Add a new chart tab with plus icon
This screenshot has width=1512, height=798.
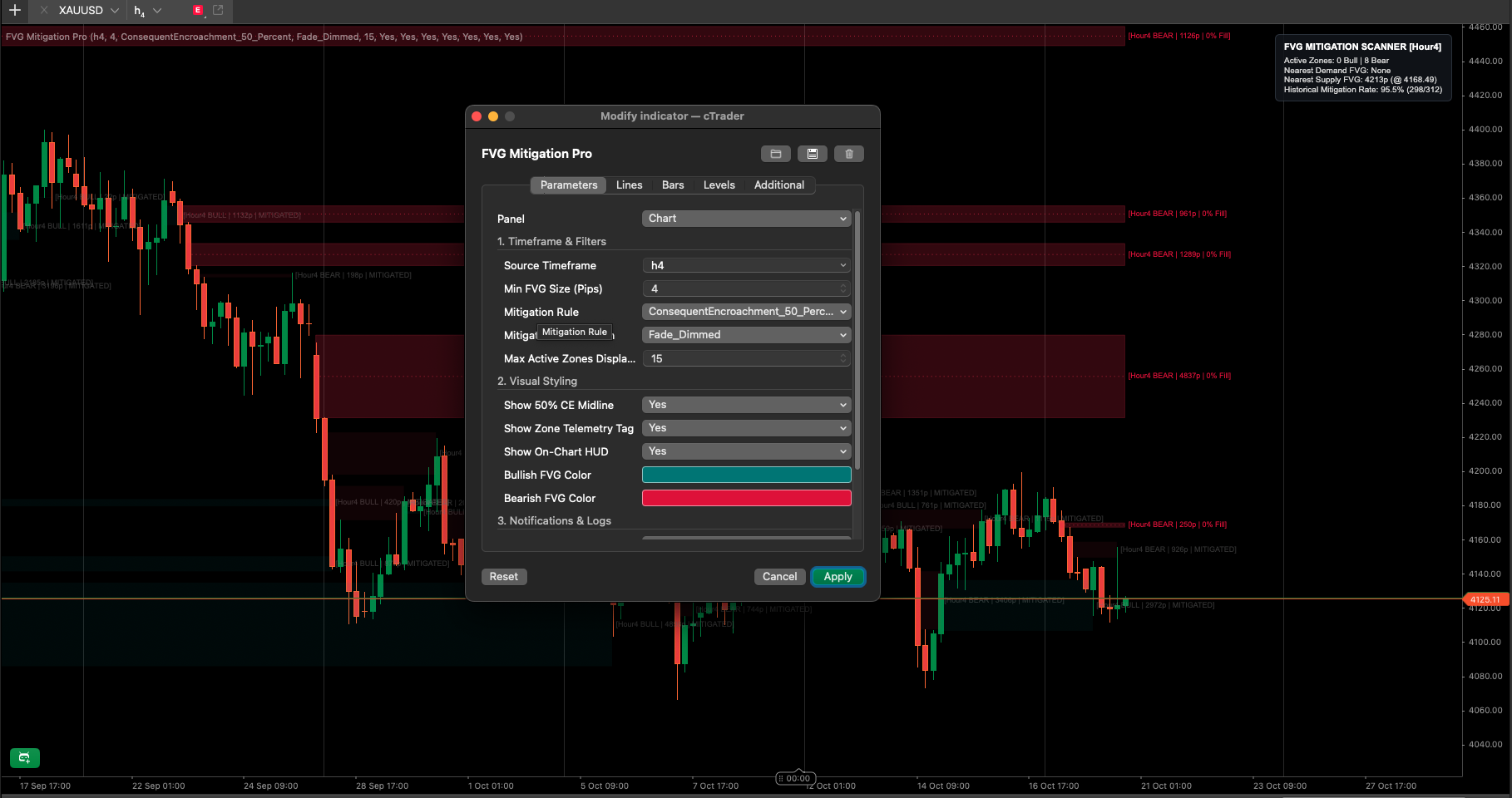tap(15, 10)
